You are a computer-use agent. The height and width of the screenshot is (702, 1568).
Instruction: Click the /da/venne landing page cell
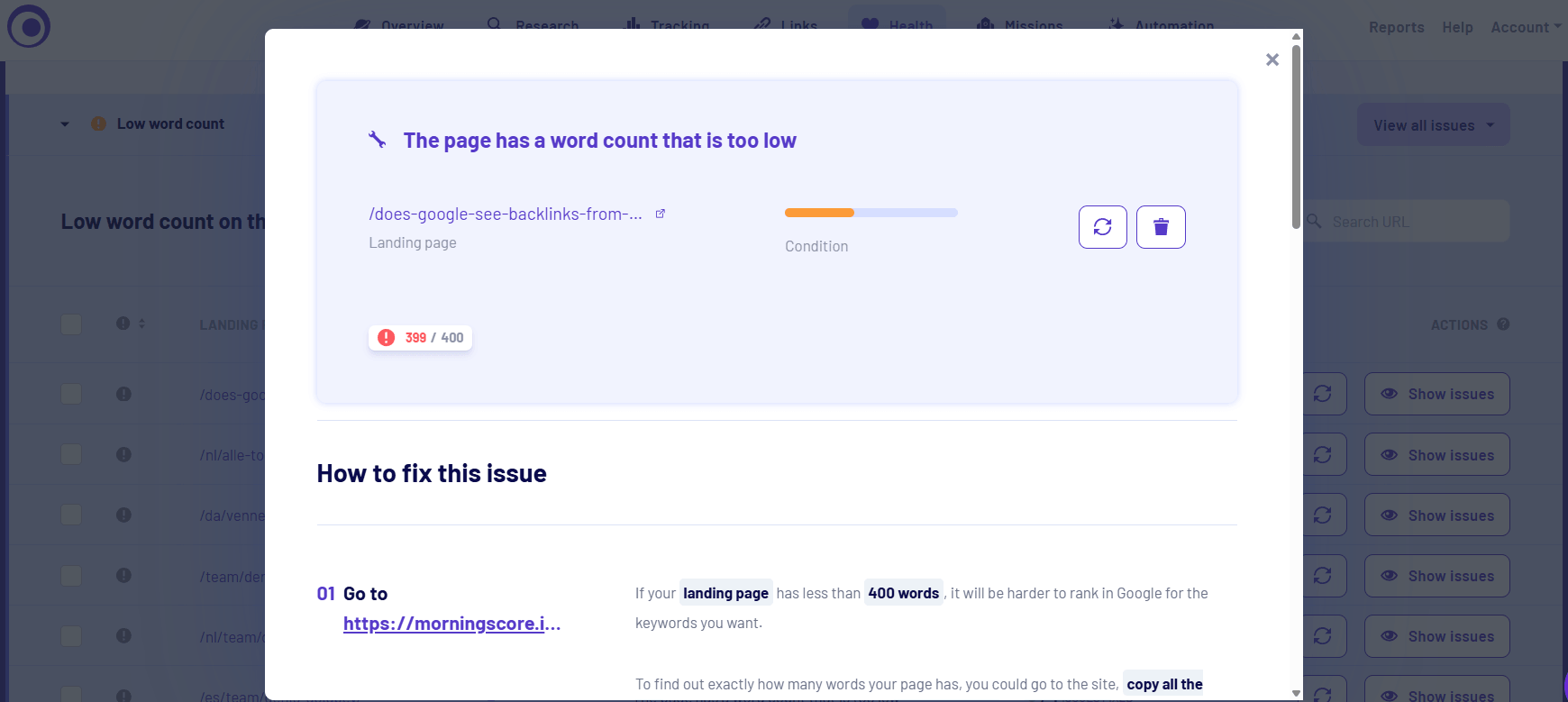[x=232, y=515]
